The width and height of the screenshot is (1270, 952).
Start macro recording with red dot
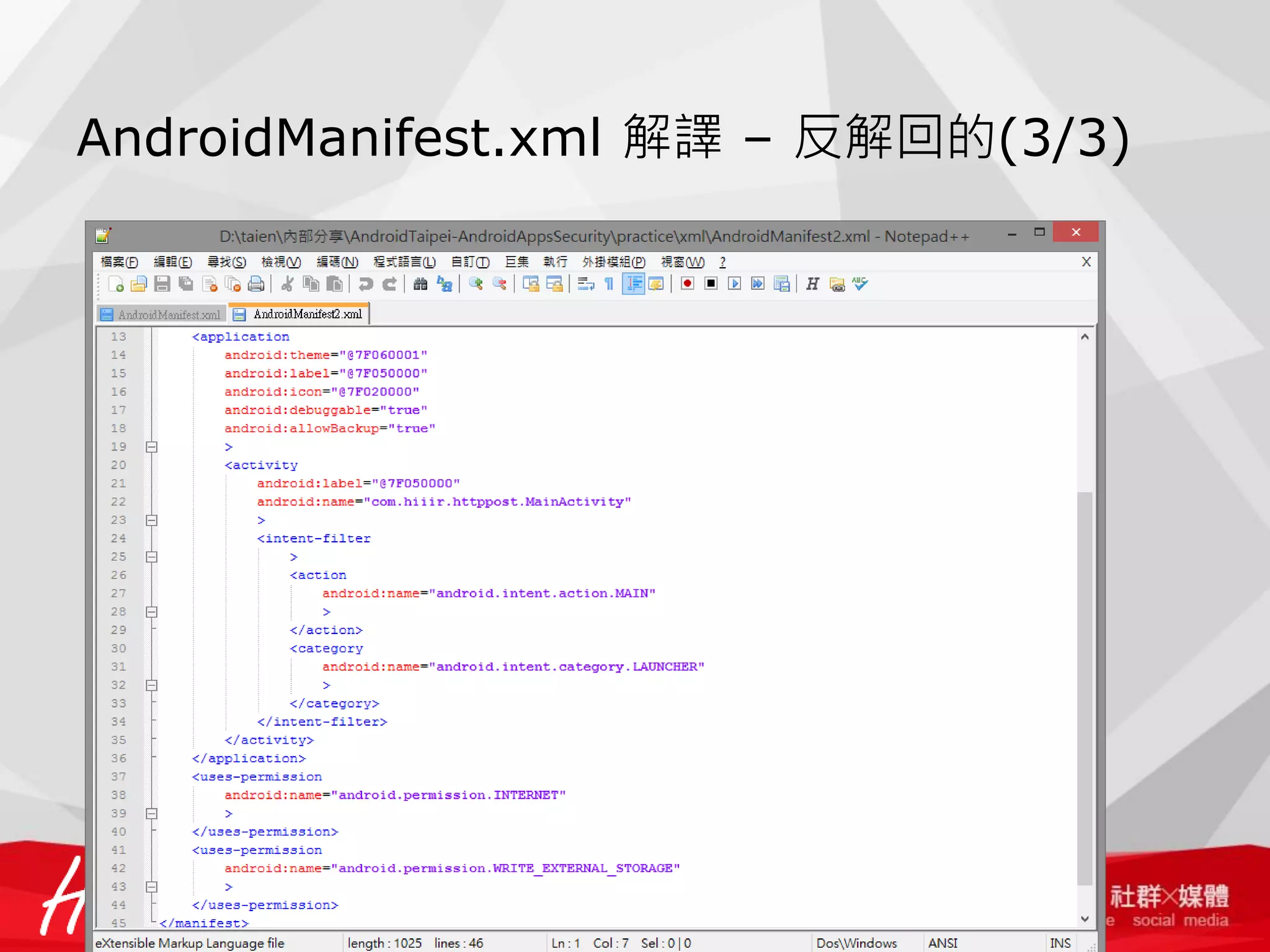tap(687, 284)
